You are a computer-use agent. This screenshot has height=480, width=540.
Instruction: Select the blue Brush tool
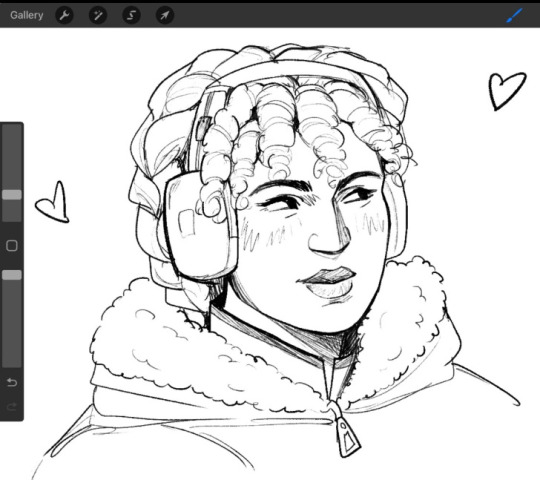[x=515, y=15]
